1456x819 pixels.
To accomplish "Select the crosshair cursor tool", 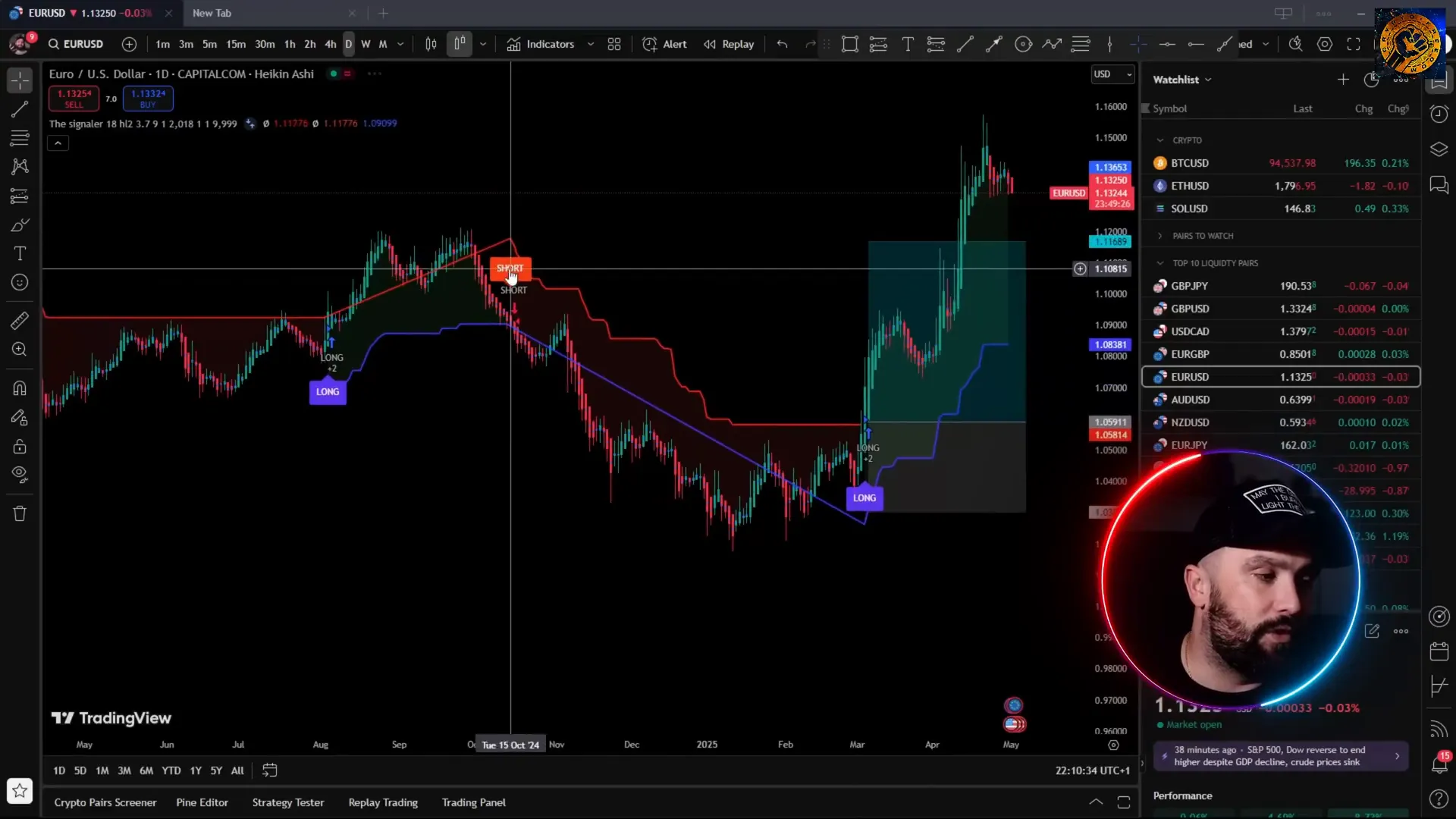I will point(20,80).
